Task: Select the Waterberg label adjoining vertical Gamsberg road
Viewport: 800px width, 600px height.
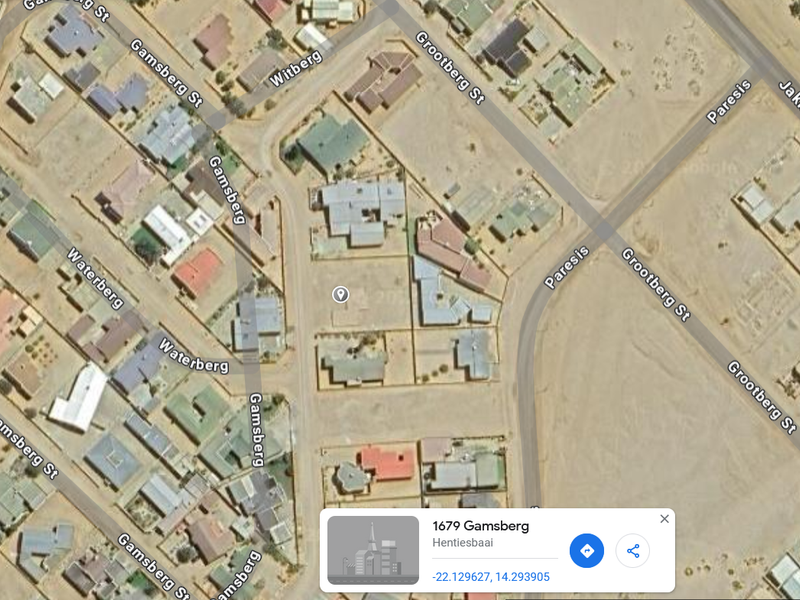Action: coord(193,356)
